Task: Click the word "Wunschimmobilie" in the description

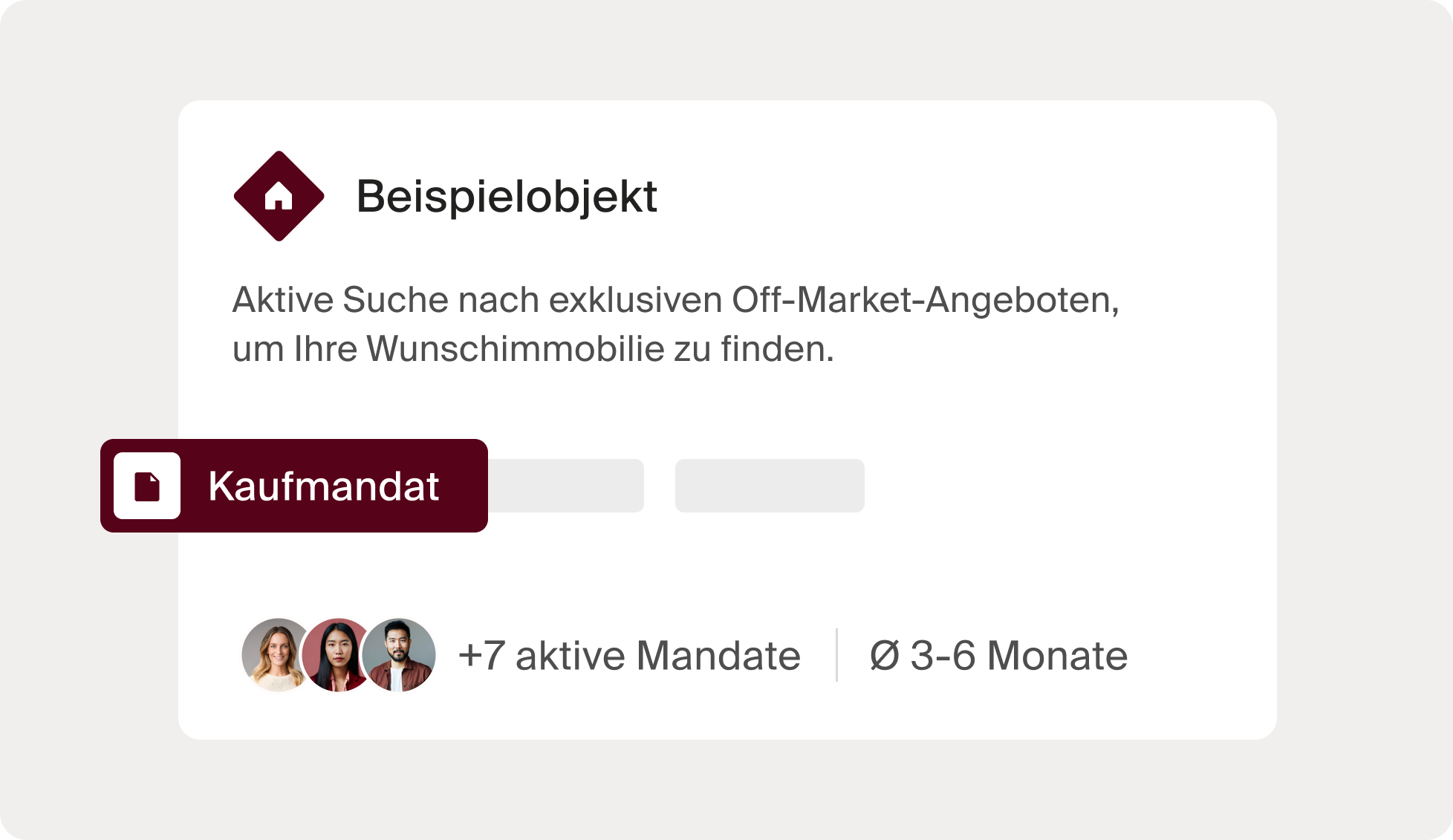Action: (515, 349)
